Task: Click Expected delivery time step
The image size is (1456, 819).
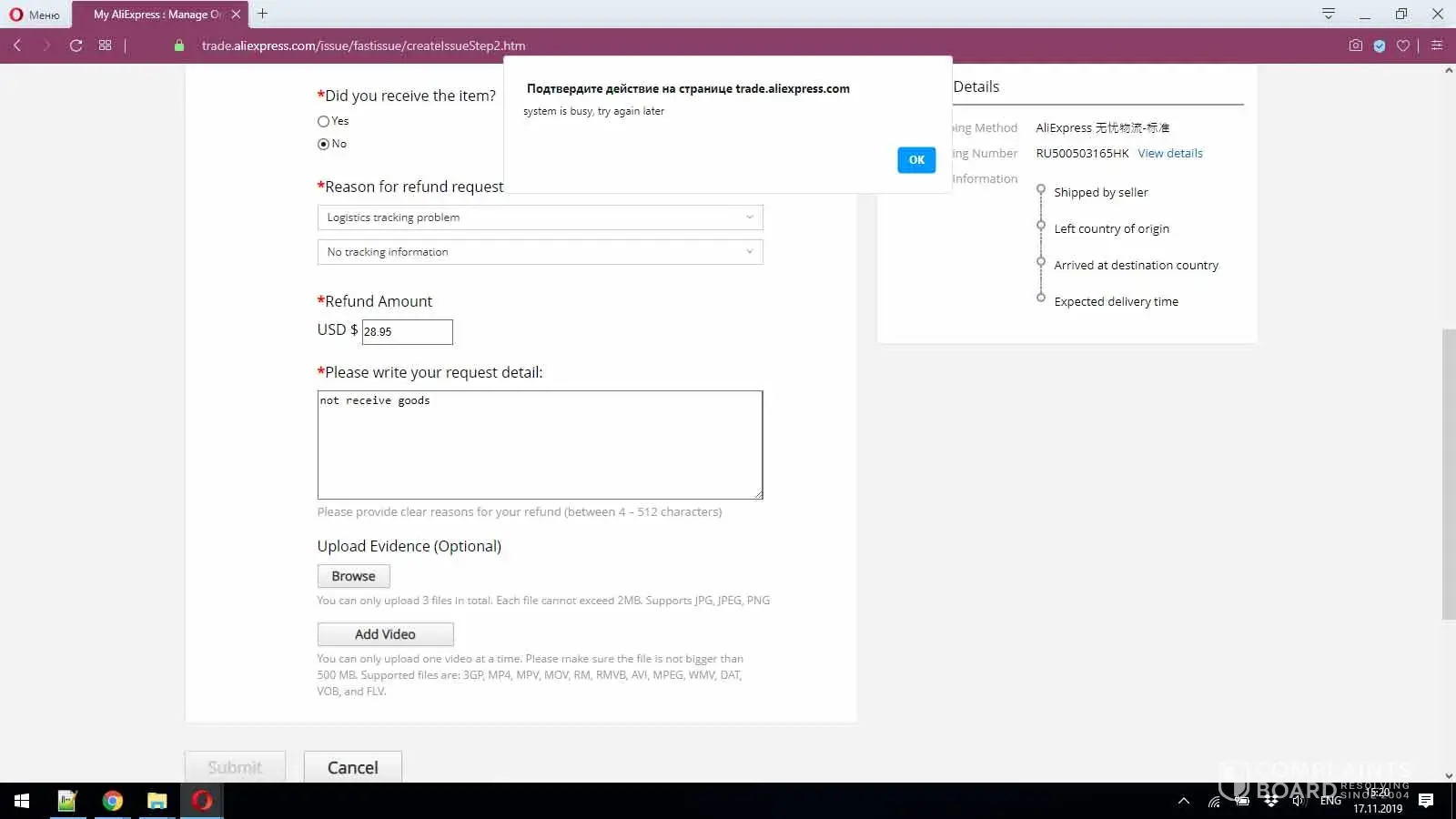Action: [x=1116, y=302]
